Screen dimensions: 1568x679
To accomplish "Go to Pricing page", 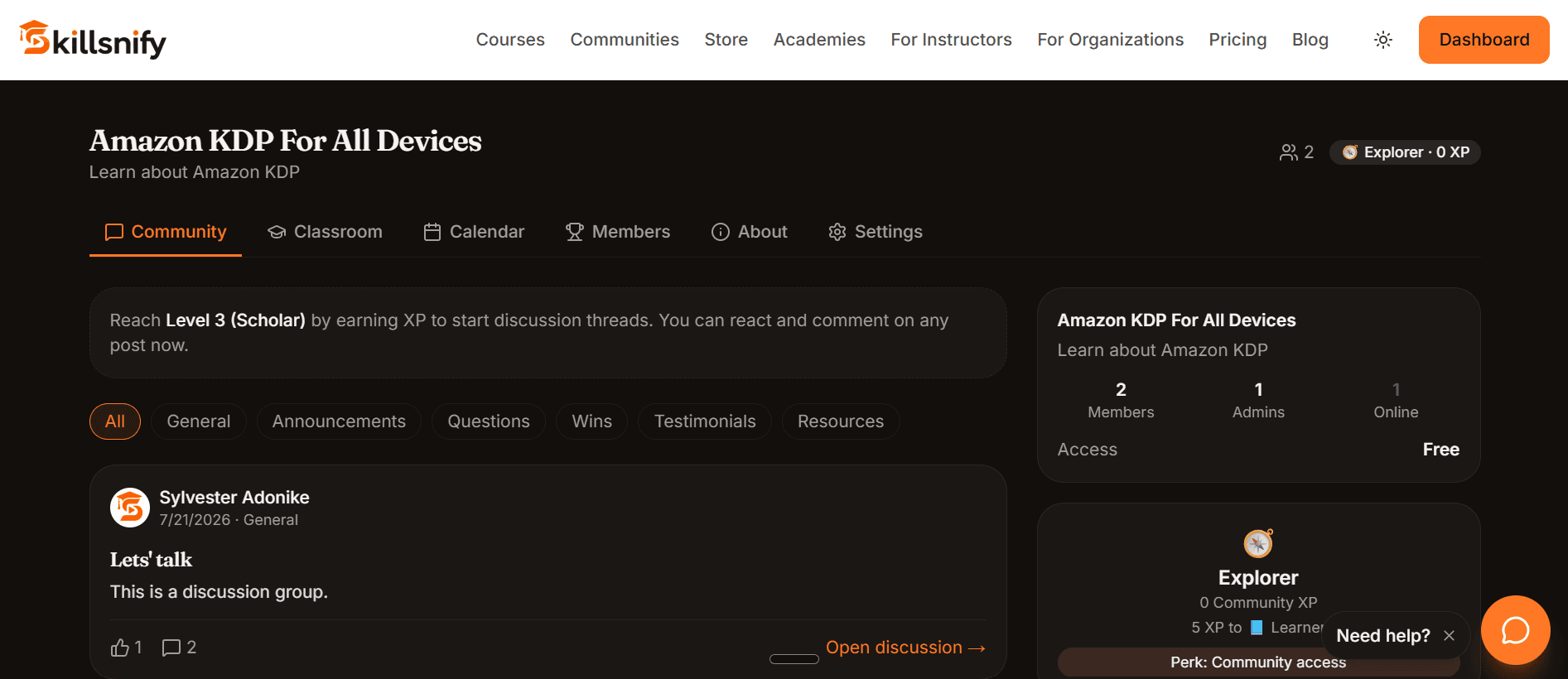I will [x=1238, y=40].
